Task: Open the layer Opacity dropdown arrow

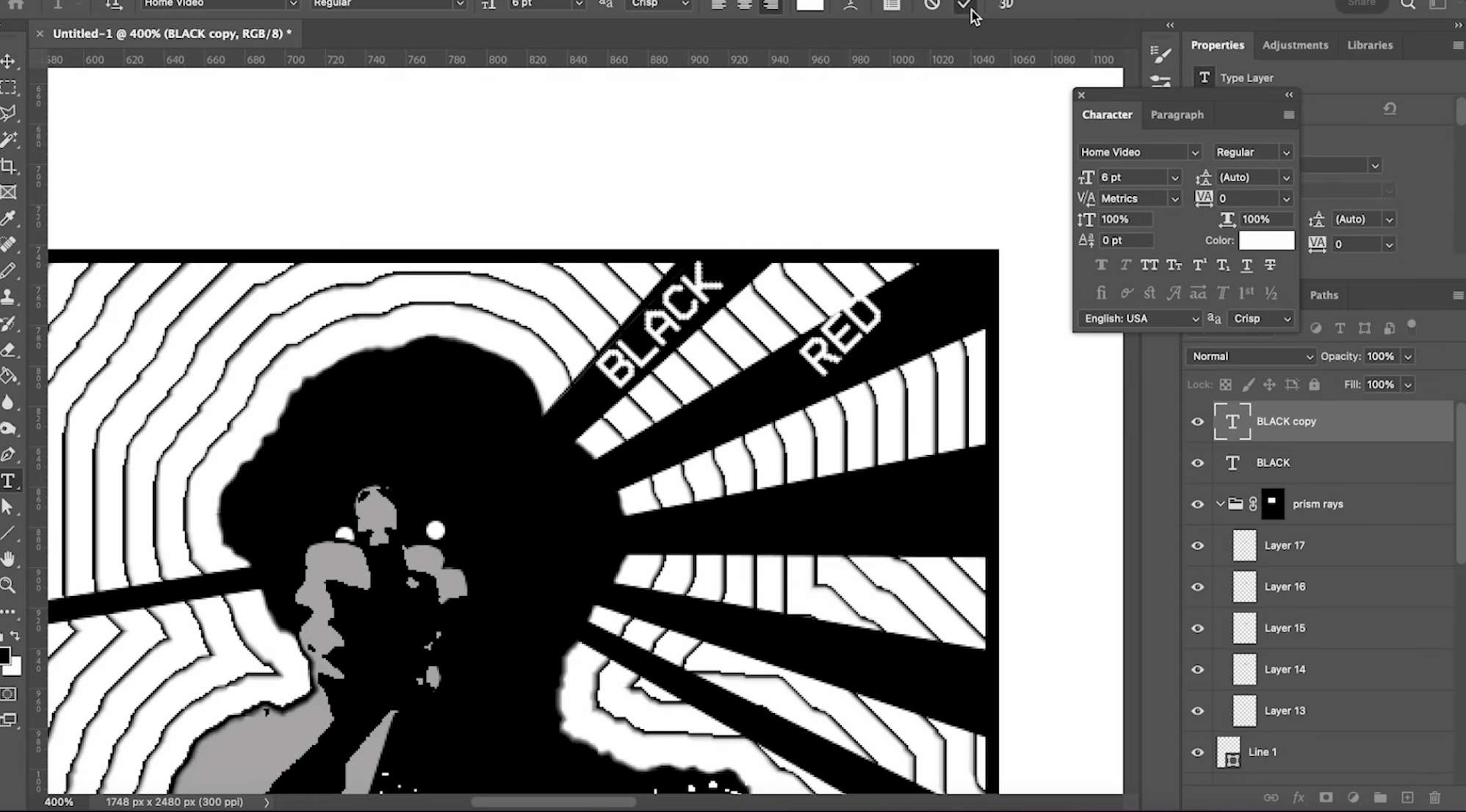Action: tap(1408, 357)
